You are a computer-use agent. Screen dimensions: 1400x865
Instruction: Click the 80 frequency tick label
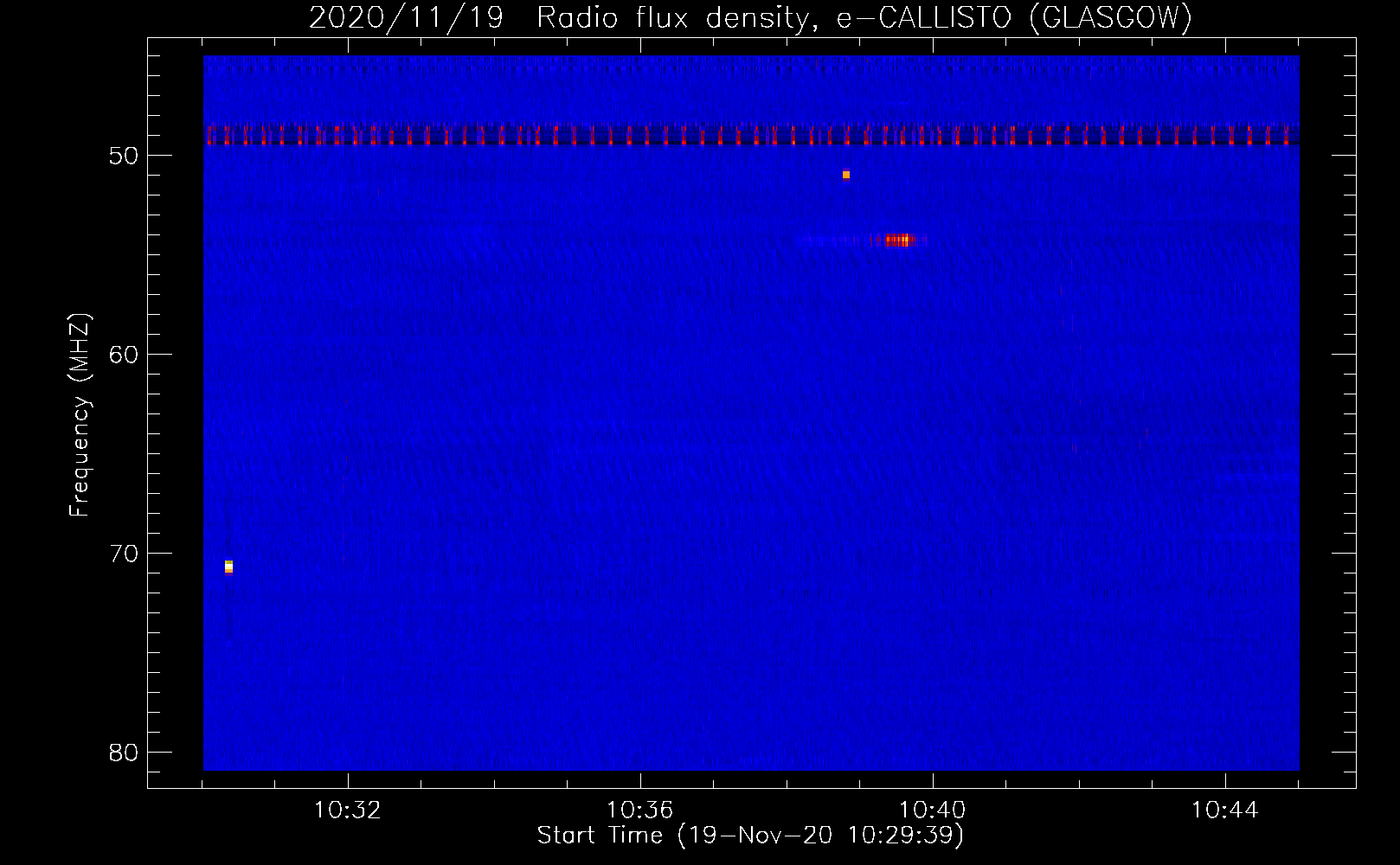pyautogui.click(x=124, y=753)
